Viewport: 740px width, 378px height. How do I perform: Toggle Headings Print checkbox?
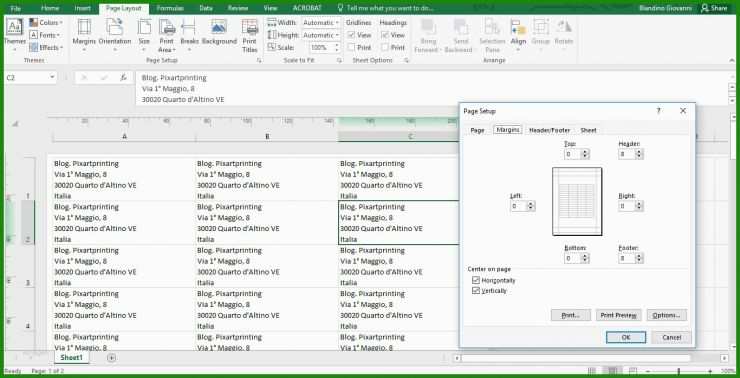click(385, 47)
